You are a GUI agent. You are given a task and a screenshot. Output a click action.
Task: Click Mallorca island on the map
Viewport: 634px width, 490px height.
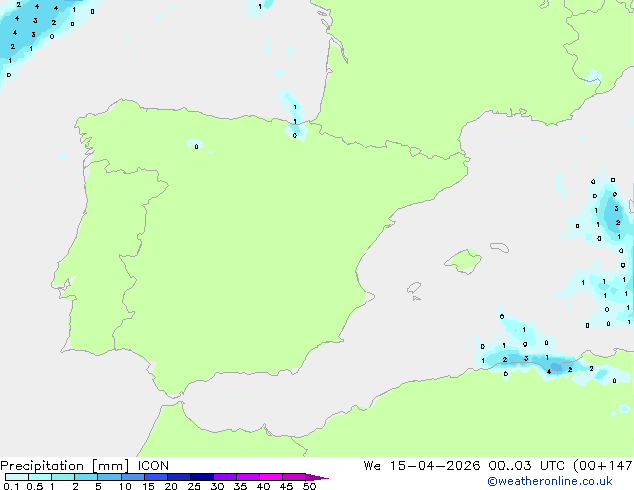pyautogui.click(x=463, y=261)
